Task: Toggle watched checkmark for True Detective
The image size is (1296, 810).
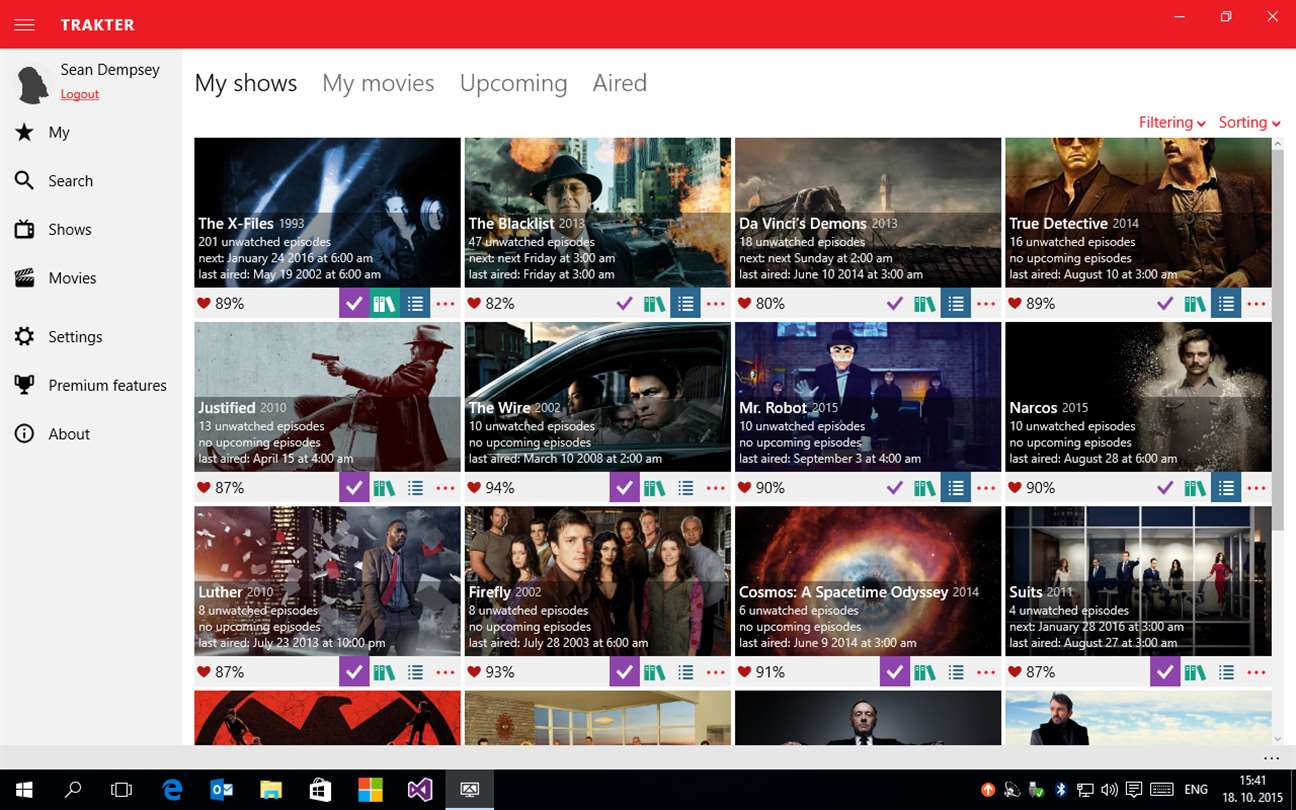Action: (1165, 303)
